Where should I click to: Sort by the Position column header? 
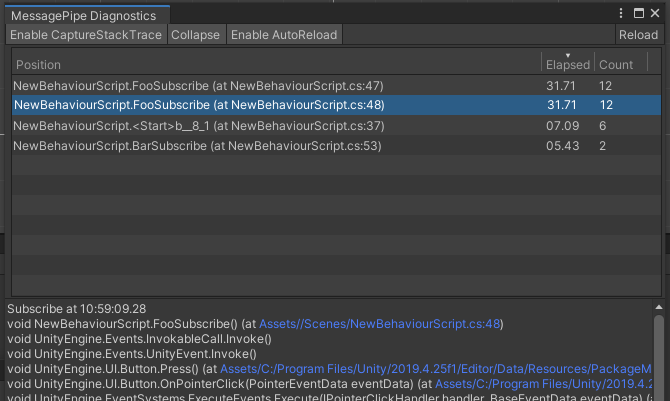pos(270,65)
